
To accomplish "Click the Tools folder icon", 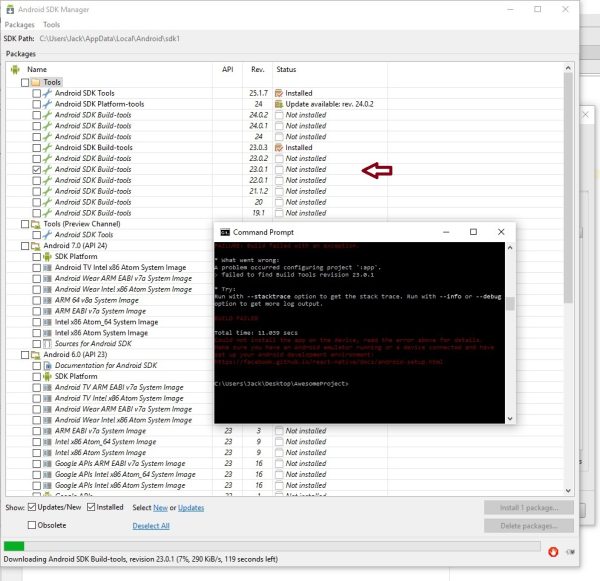I will pos(35,82).
